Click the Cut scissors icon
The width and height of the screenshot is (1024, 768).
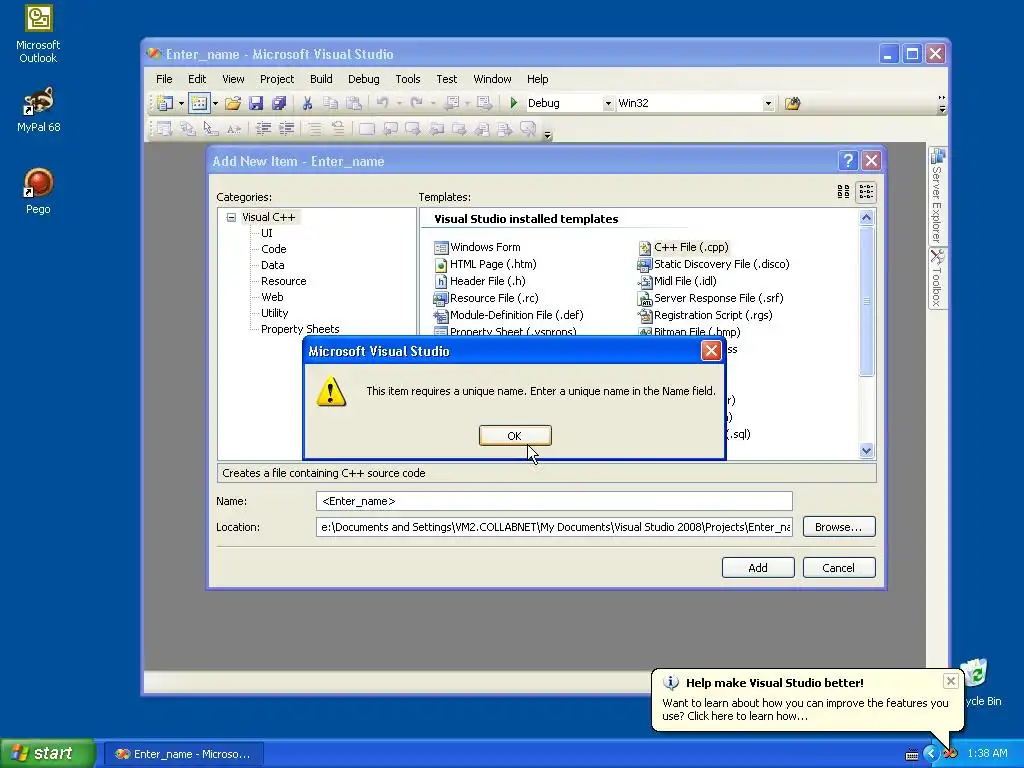307,103
